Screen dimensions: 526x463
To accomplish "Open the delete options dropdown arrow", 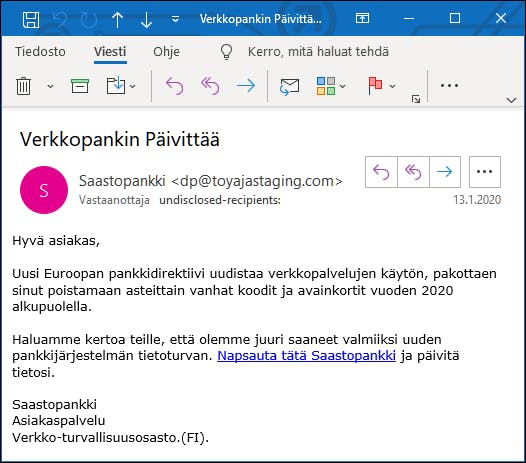I will 50,86.
